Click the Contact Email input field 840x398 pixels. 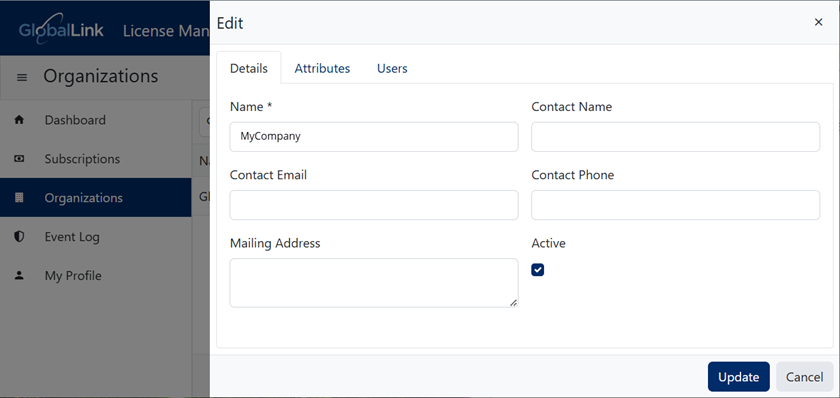tap(373, 205)
